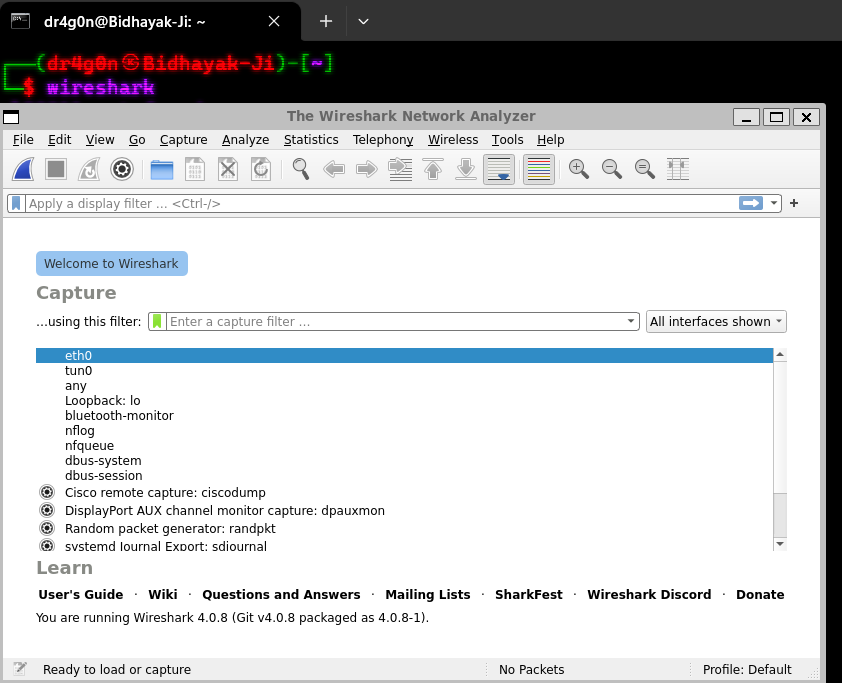This screenshot has height=683, width=842.
Task: Open capture options gear icon
Action: (122, 170)
